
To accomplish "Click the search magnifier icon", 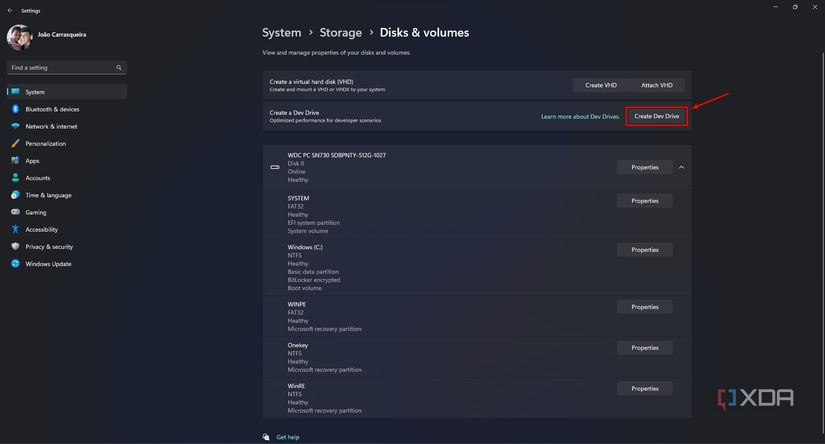I will pos(119,68).
